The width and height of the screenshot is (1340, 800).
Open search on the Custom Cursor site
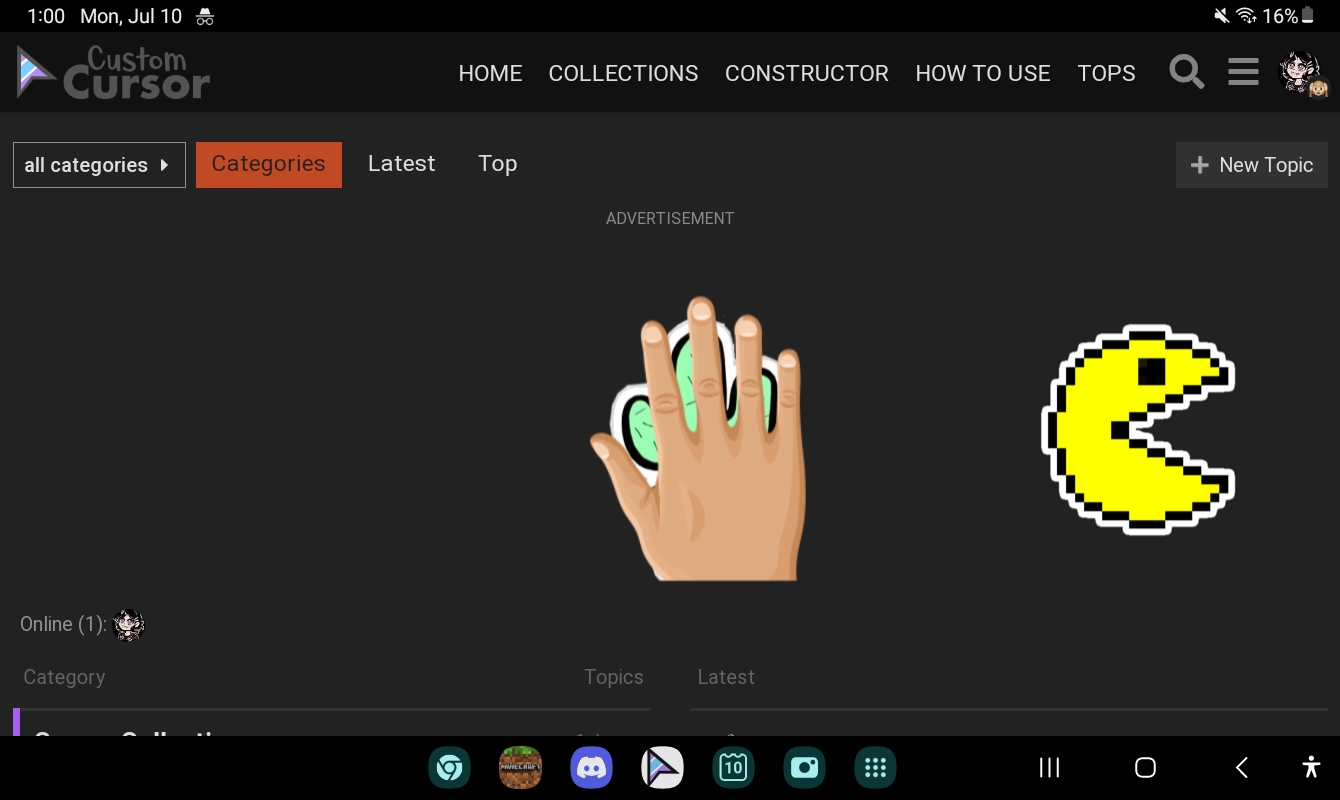click(x=1186, y=71)
